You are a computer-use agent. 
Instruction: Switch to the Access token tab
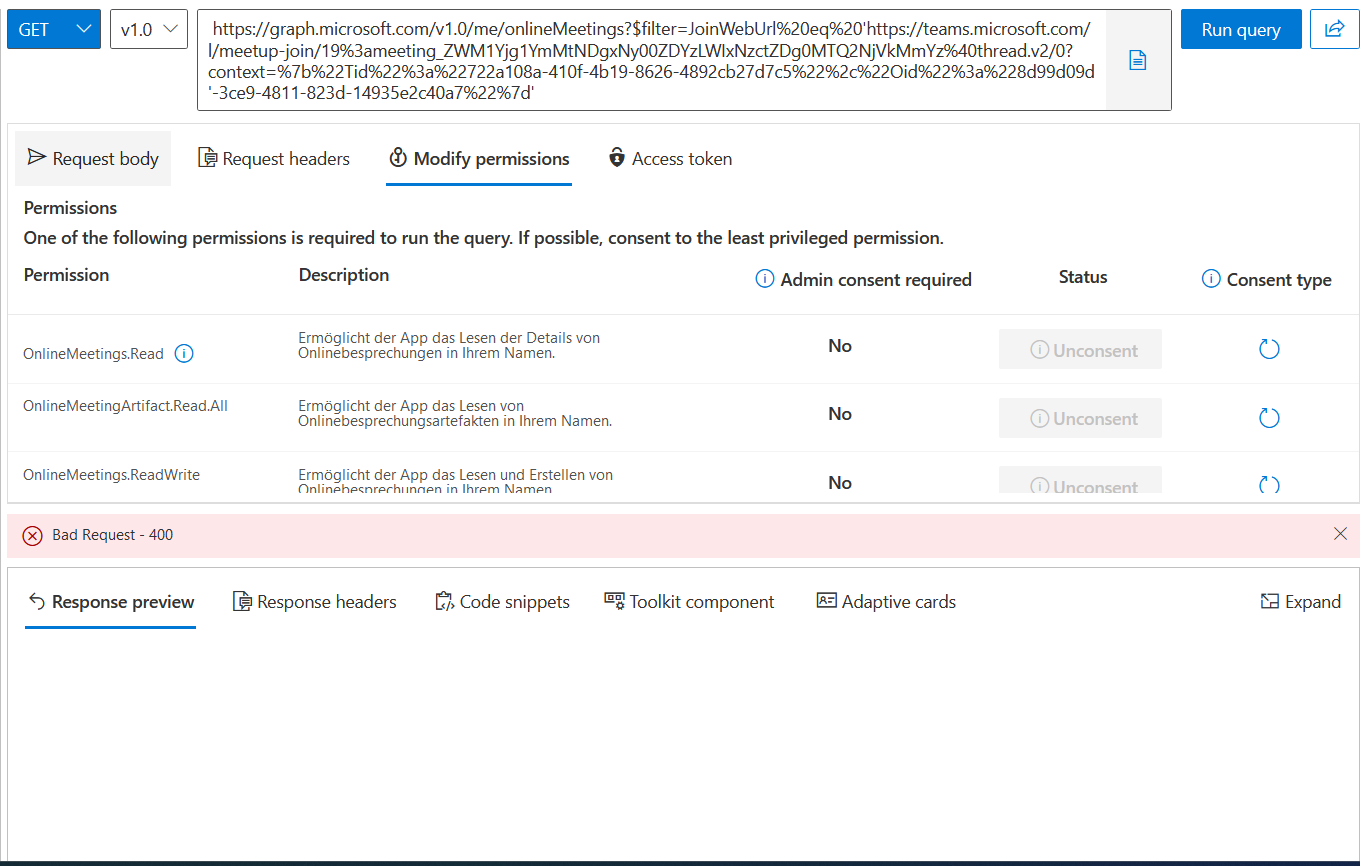click(x=669, y=158)
